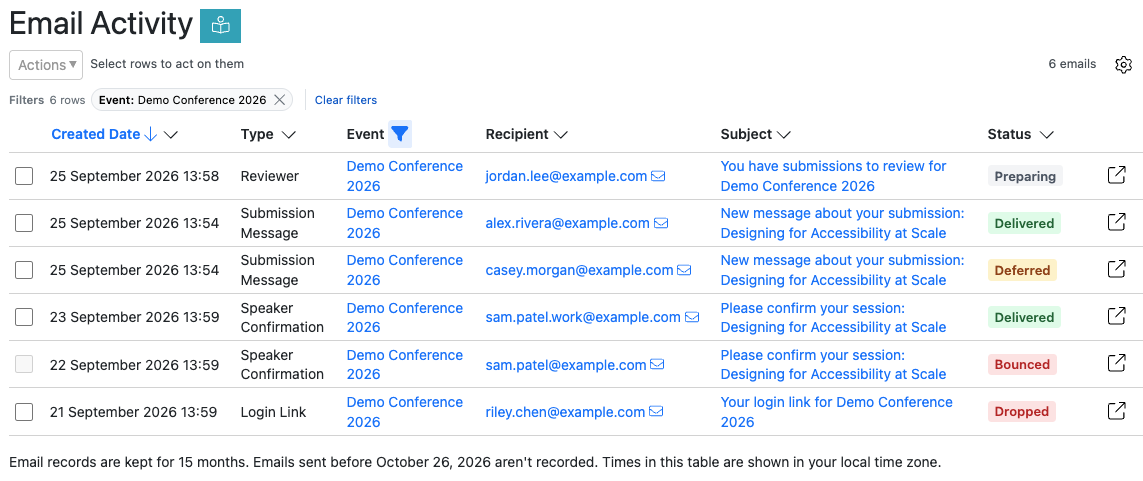
Task: Click the Preparing status badge
Action: point(1025,176)
